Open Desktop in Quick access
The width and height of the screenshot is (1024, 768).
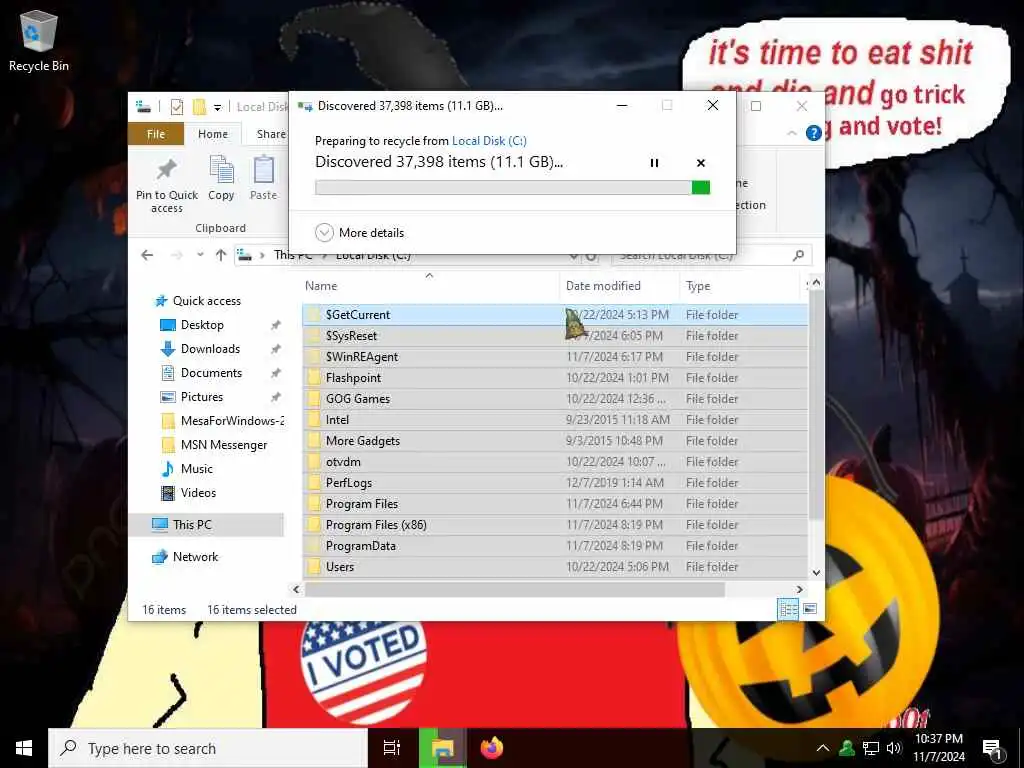pyautogui.click(x=202, y=325)
